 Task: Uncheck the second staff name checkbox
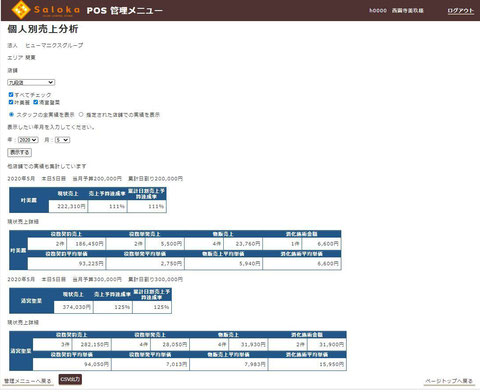pos(35,102)
